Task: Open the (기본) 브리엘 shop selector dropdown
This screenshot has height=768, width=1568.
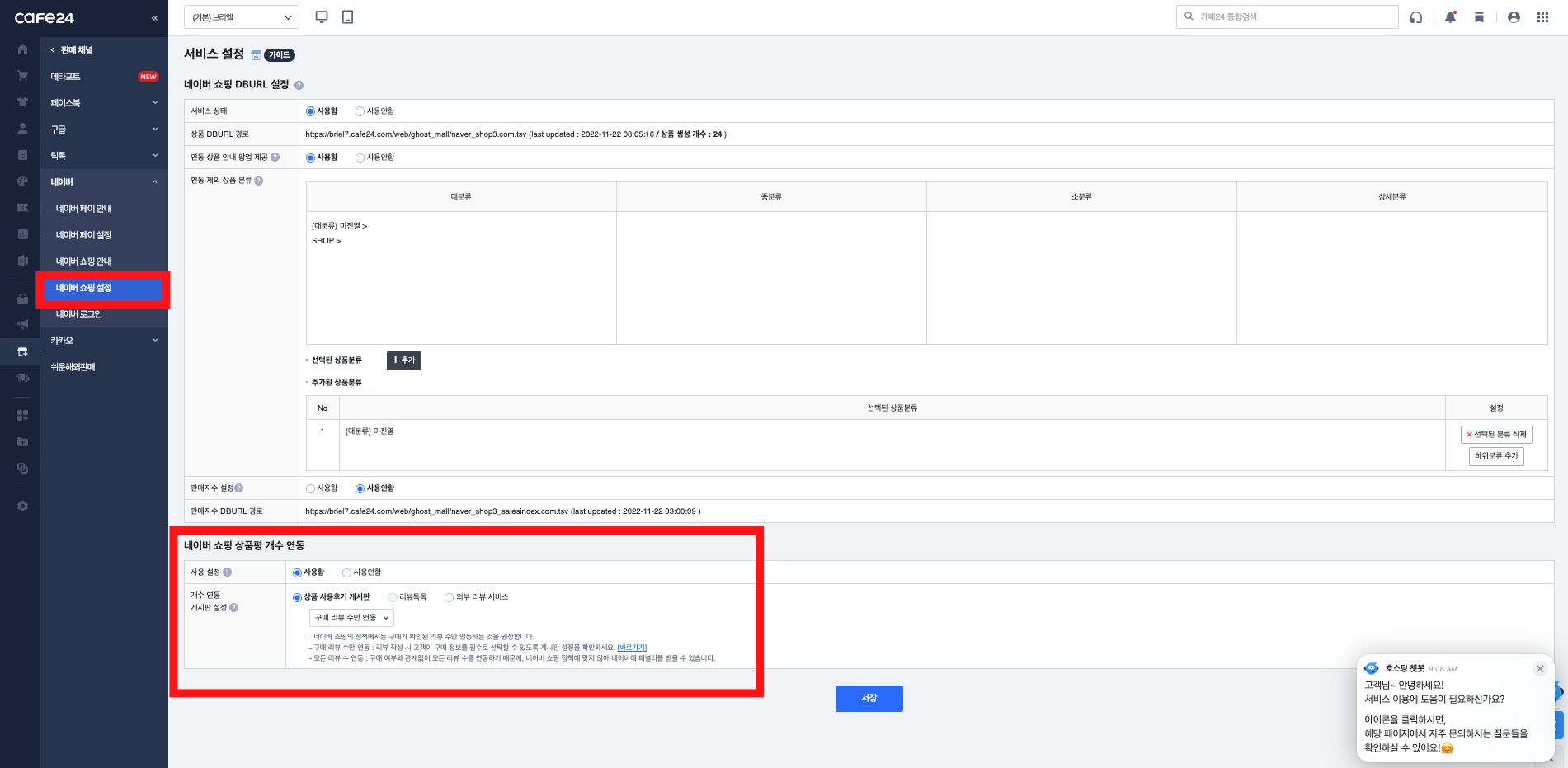Action: click(242, 17)
